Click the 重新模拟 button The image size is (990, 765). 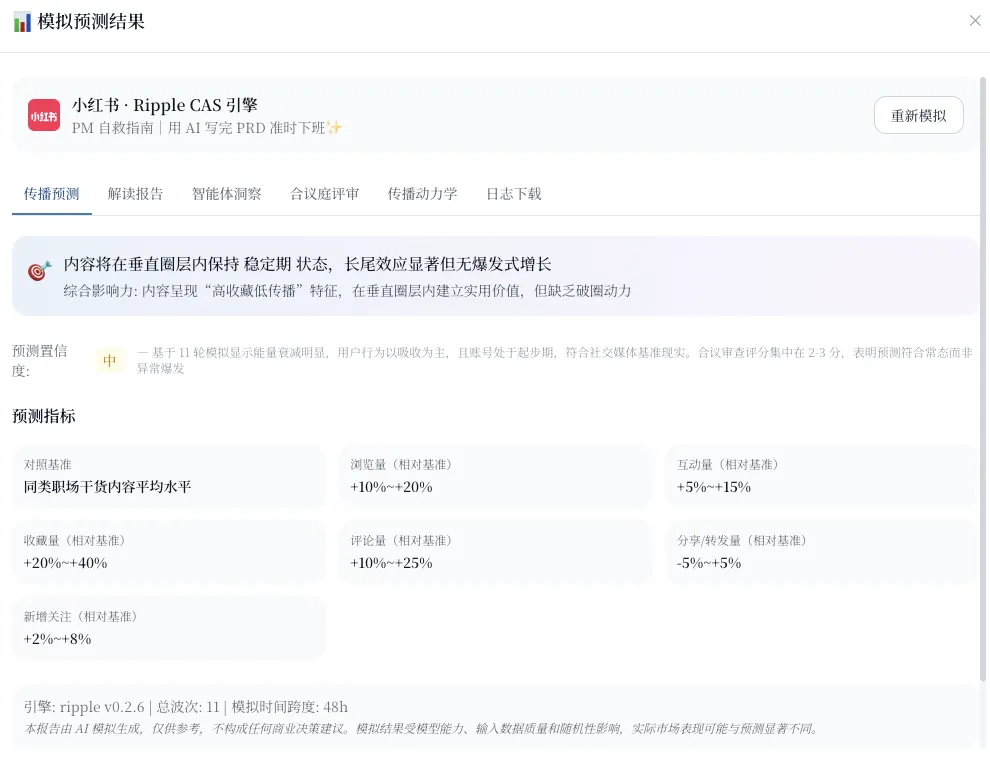click(x=918, y=116)
